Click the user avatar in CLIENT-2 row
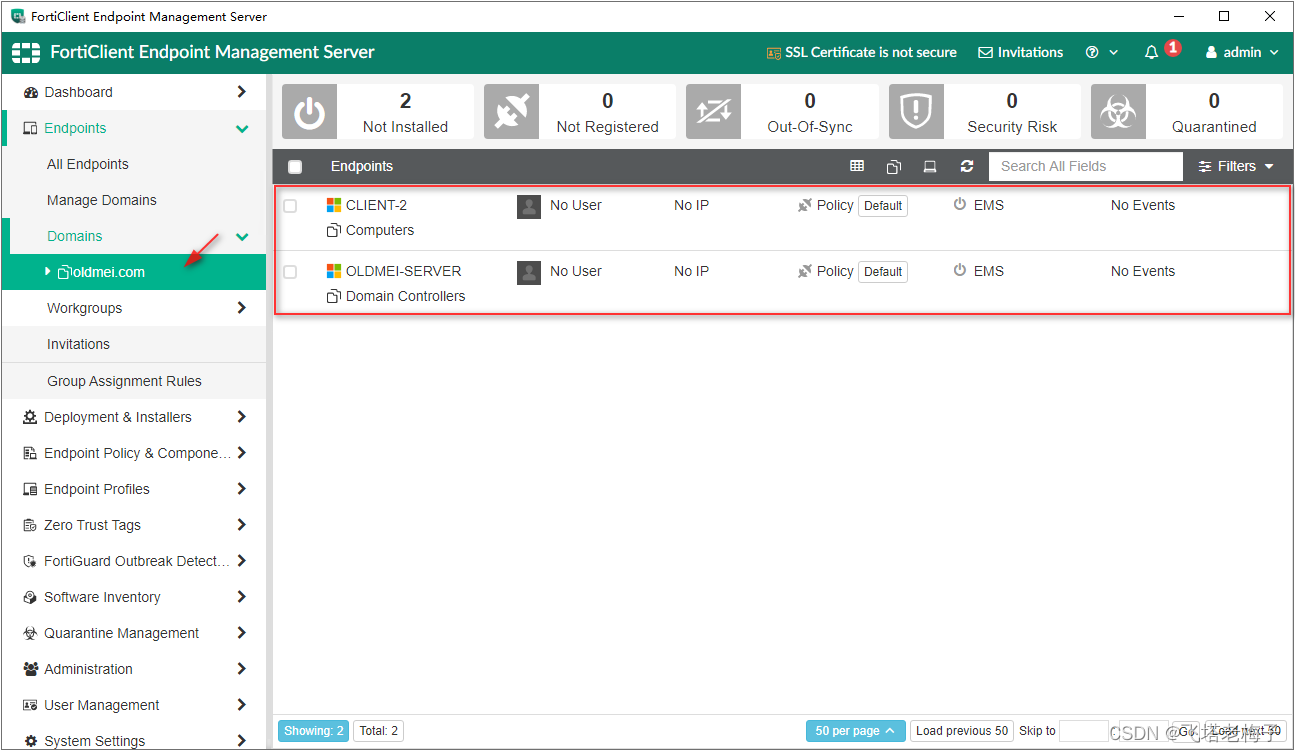The height and width of the screenshot is (752, 1295). pos(529,206)
